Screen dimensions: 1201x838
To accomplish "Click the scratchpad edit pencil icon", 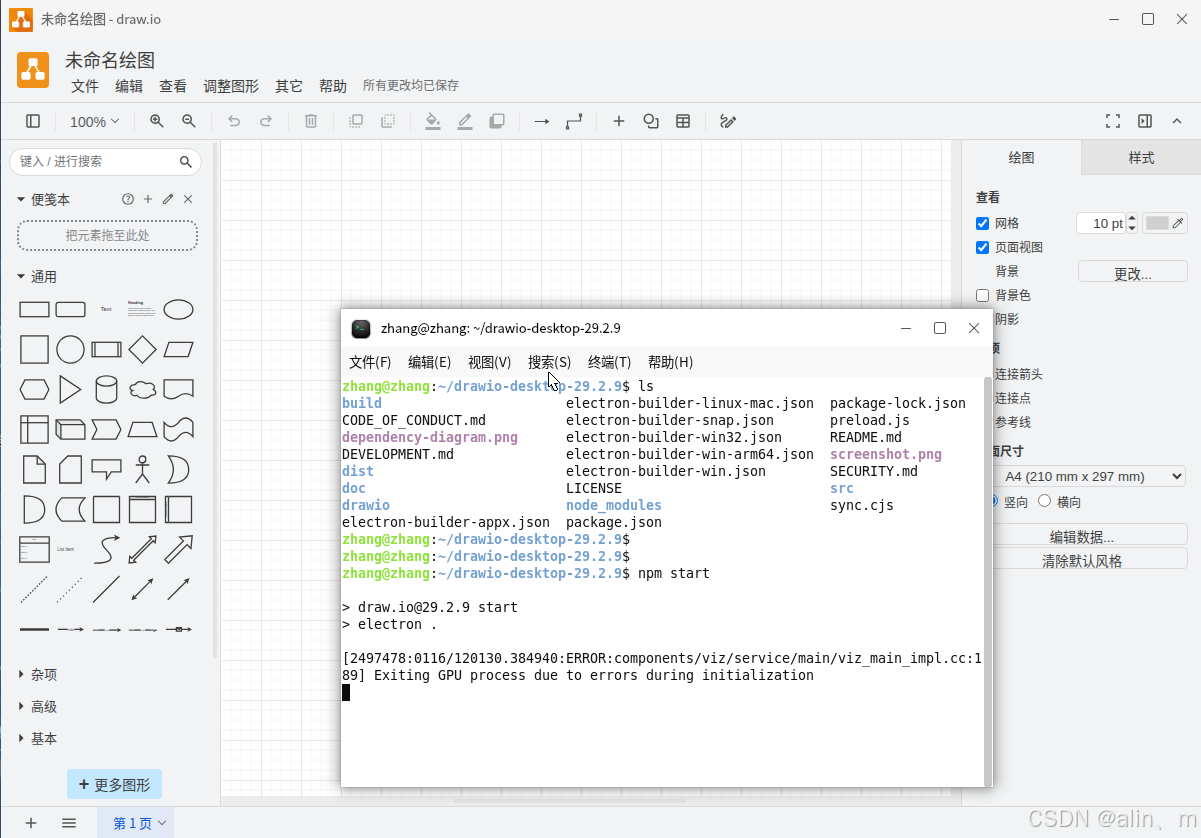I will pos(168,199).
